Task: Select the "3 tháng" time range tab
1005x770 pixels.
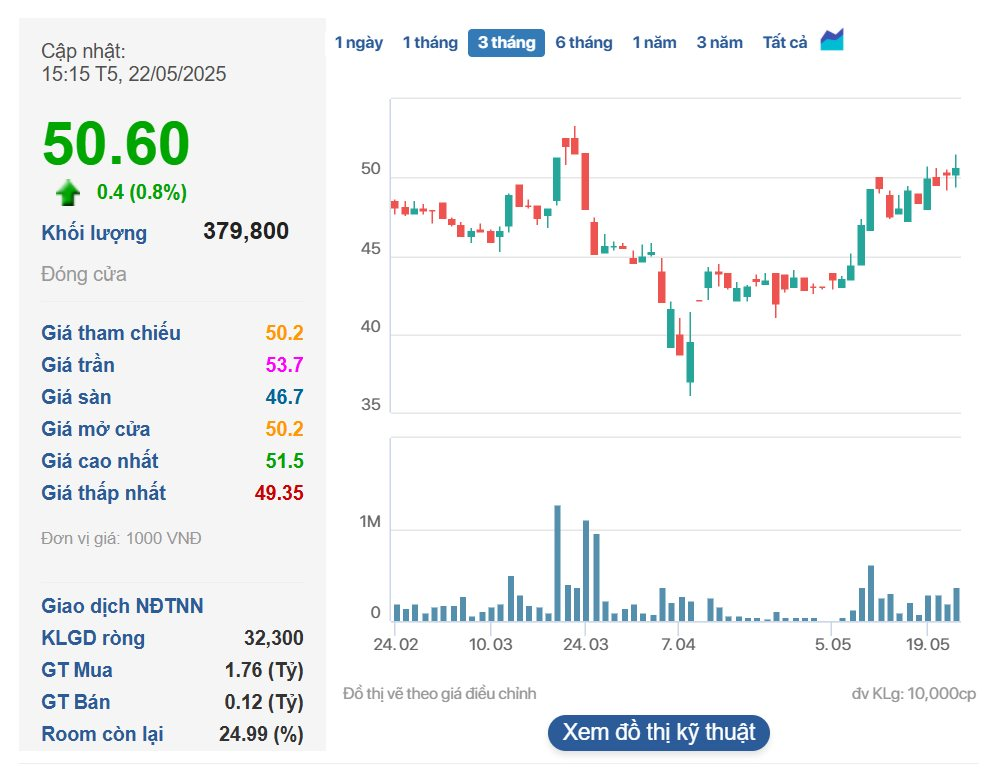Action: 505,42
